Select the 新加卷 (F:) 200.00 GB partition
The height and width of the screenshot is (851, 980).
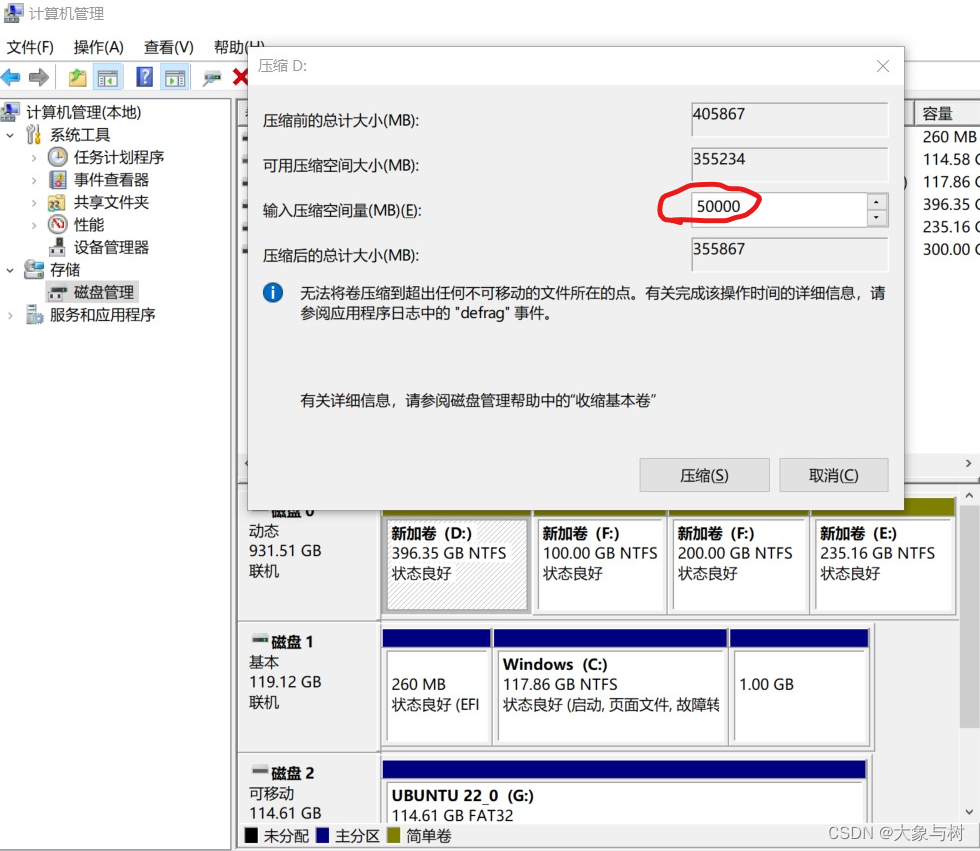pyautogui.click(x=738, y=564)
